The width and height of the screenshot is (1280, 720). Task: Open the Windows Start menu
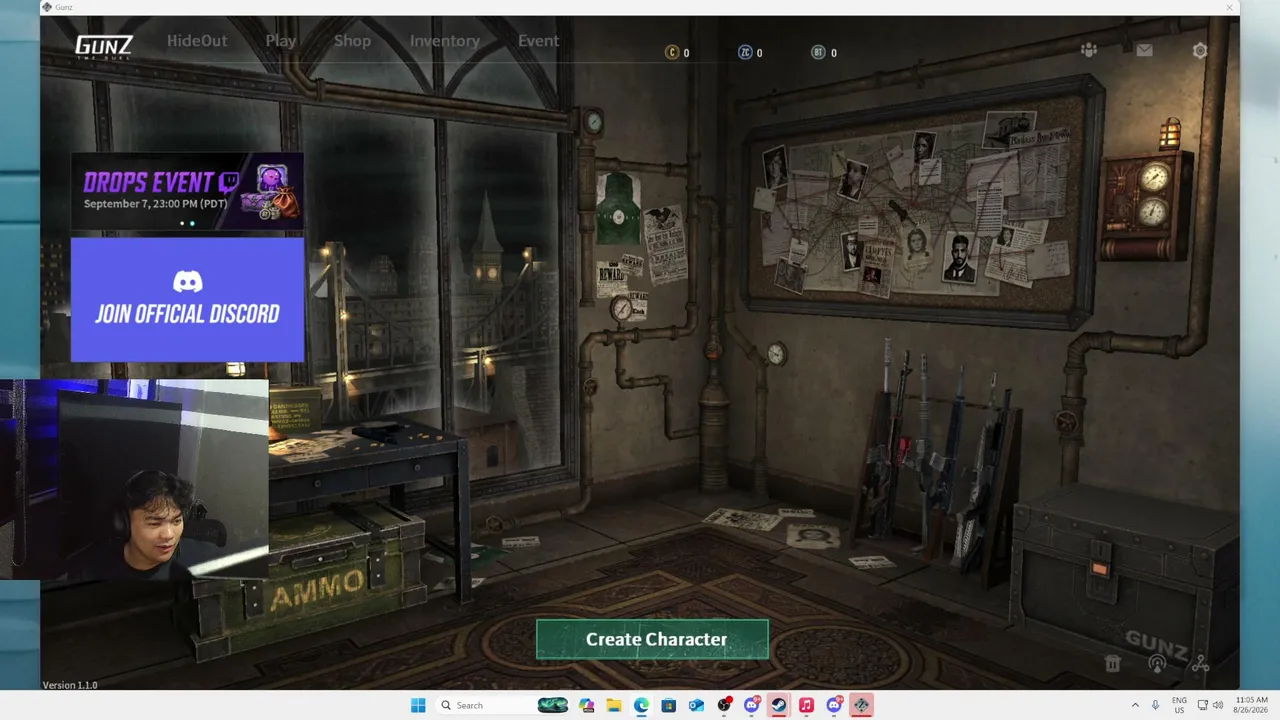418,705
